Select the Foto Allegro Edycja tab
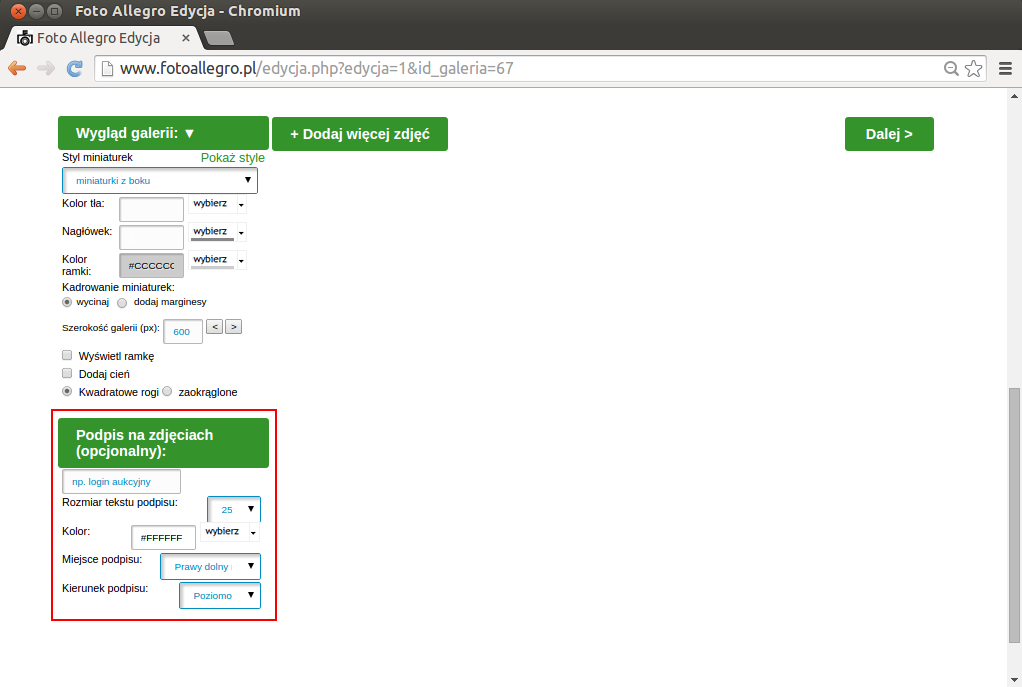 click(x=98, y=38)
